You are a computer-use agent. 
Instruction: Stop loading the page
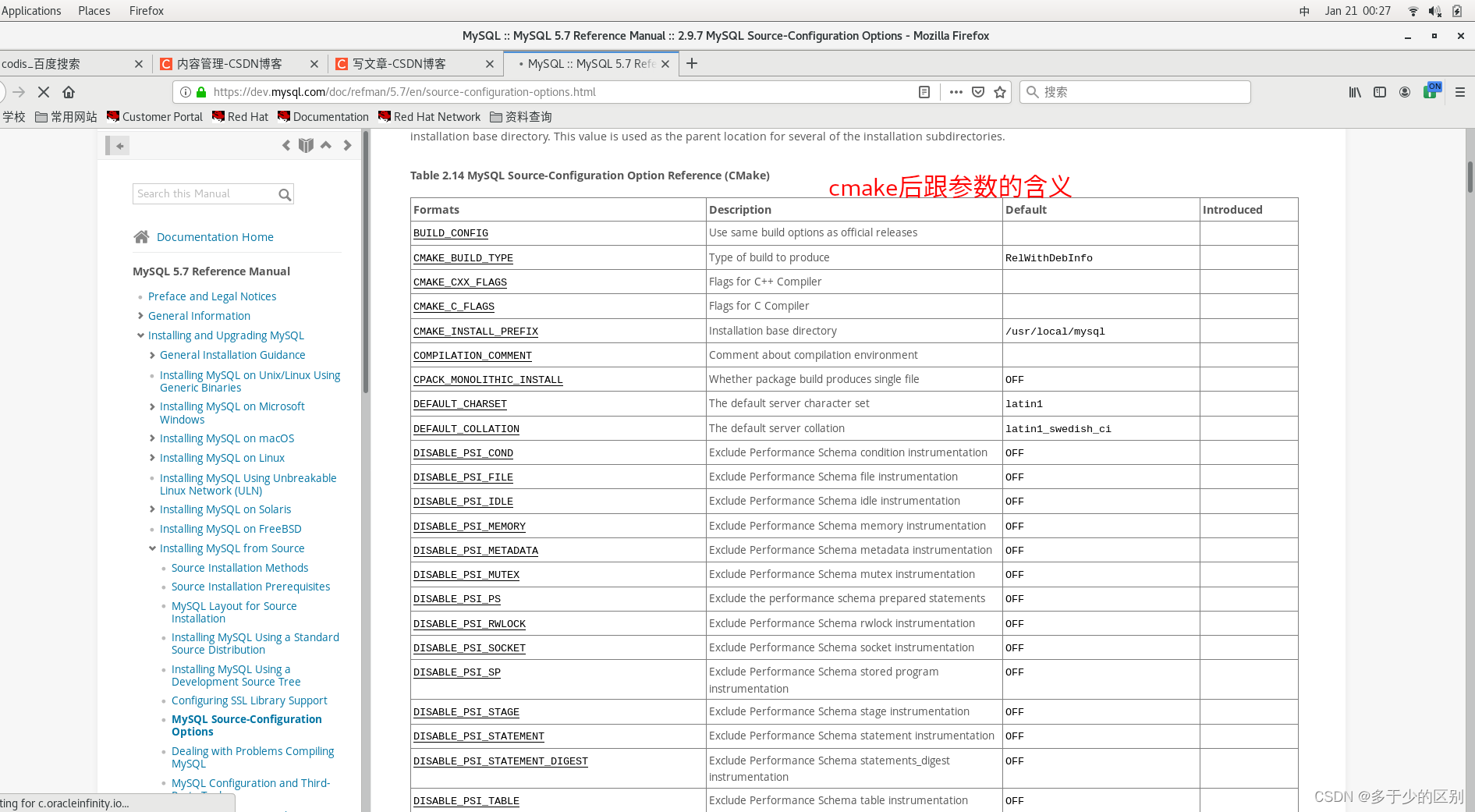44,92
